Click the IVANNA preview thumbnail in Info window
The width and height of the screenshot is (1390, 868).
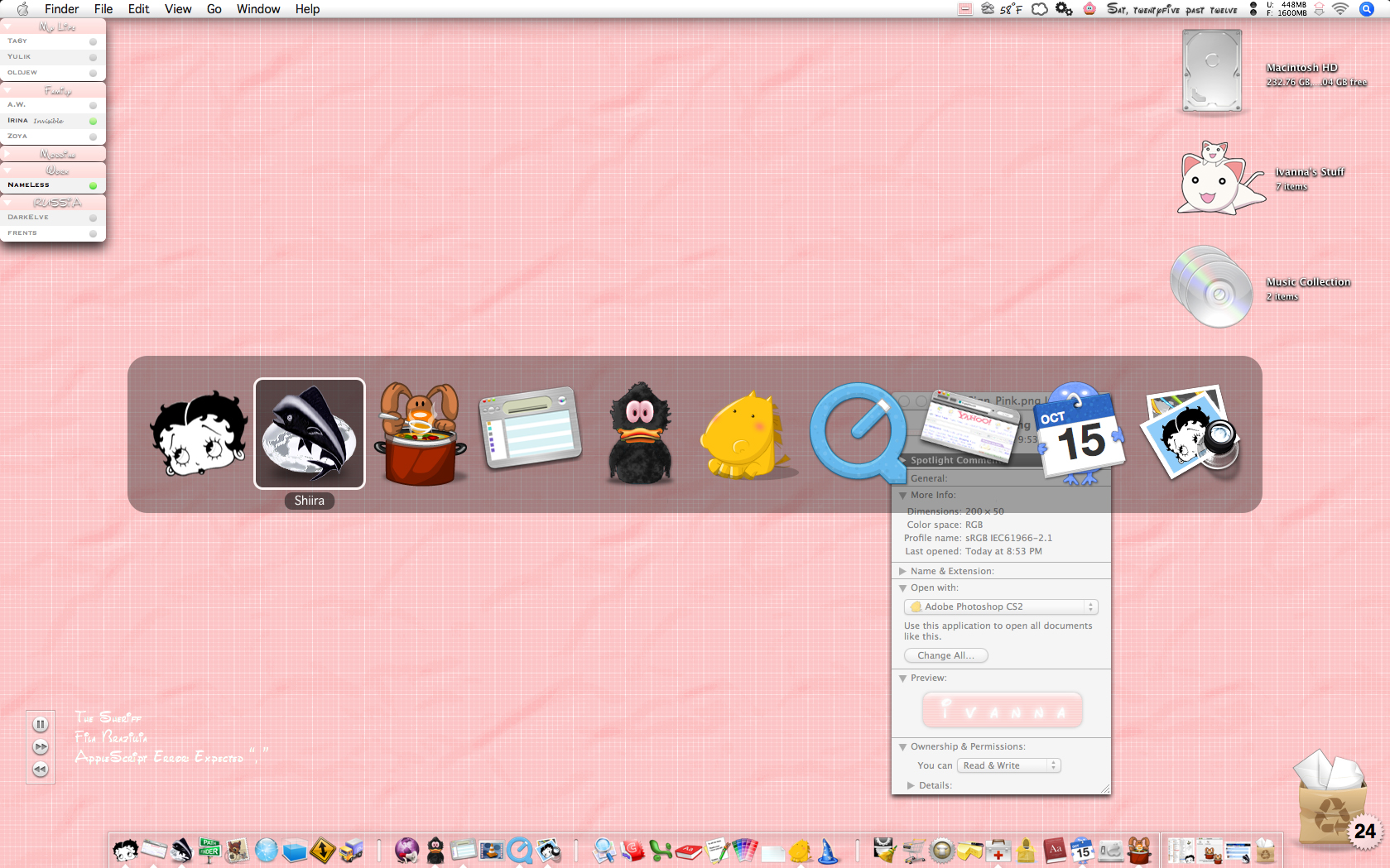(1002, 710)
